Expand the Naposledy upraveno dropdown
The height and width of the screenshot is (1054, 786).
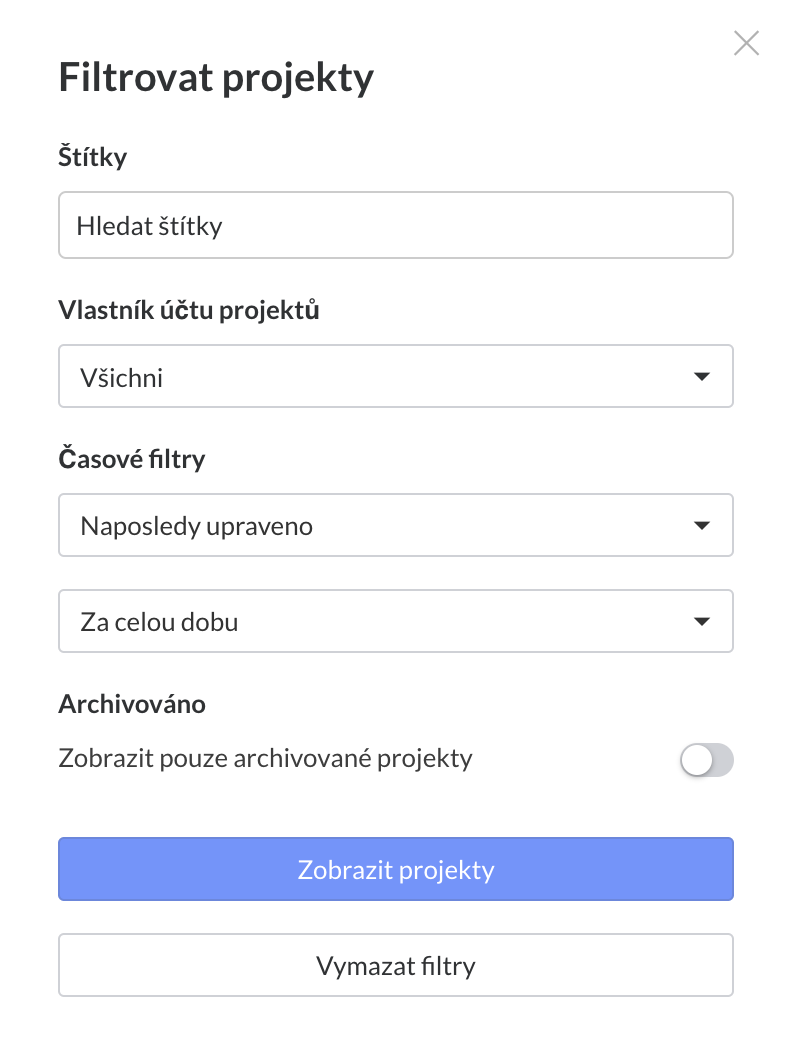[x=395, y=525]
